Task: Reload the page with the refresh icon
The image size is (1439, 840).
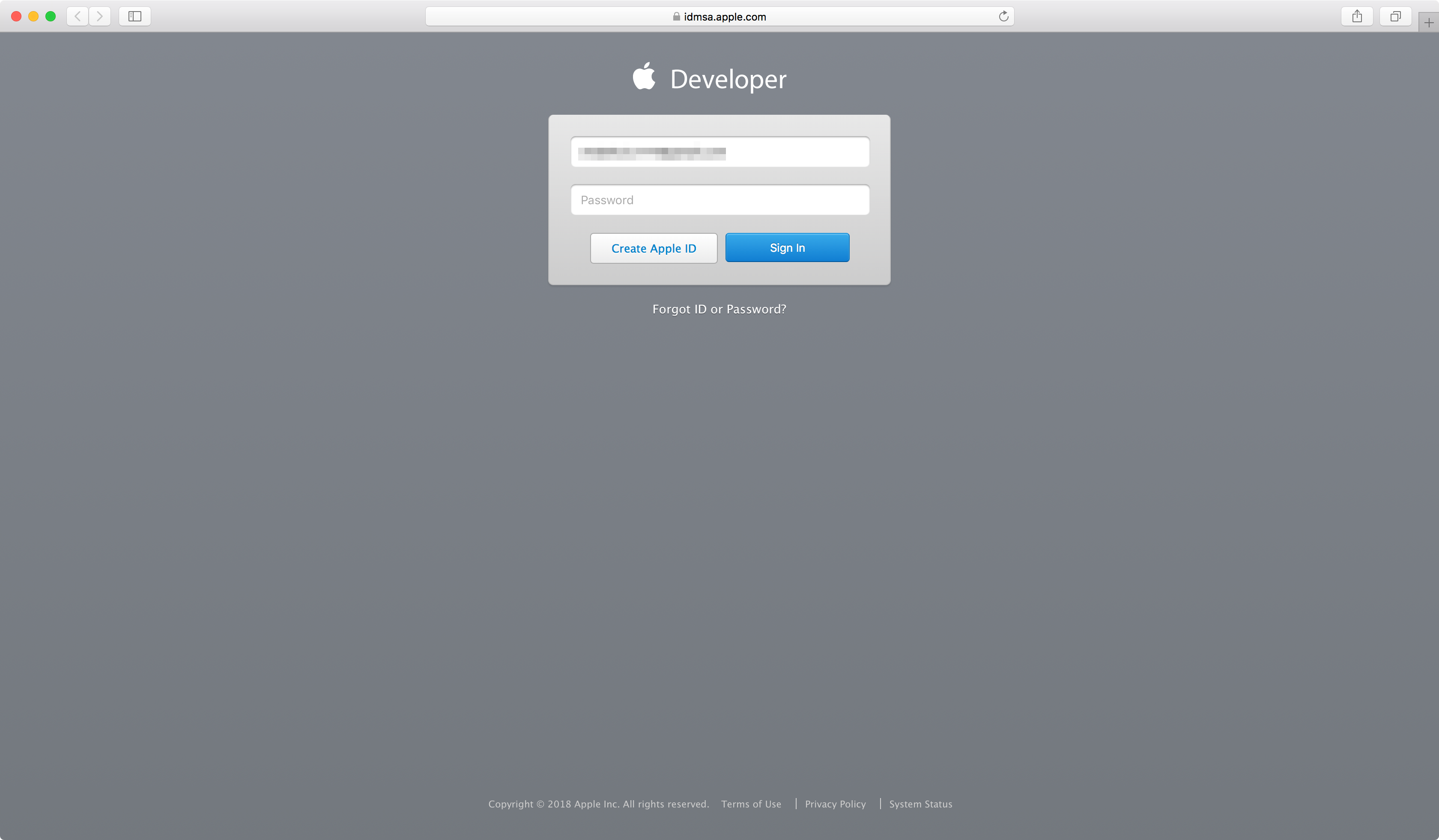Action: 1003,16
